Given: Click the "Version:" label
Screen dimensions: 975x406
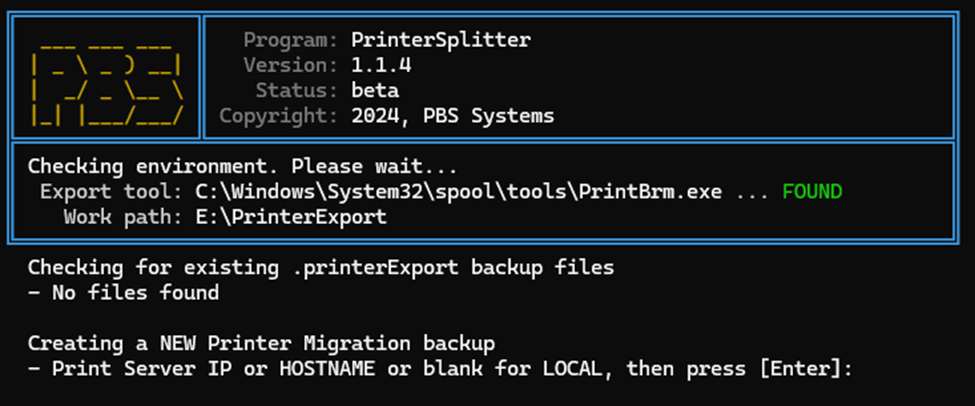Looking at the screenshot, I should [290, 66].
